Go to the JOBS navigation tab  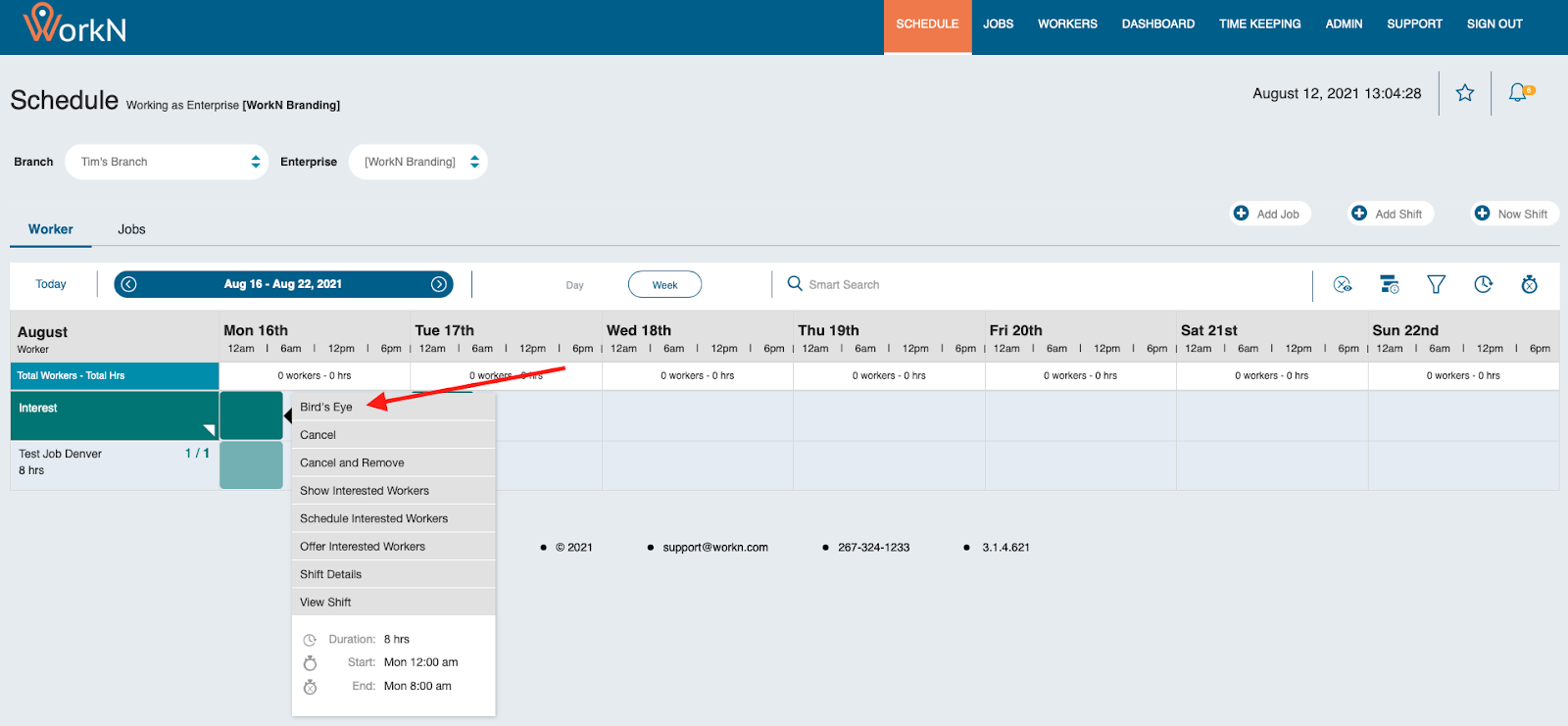pos(998,24)
